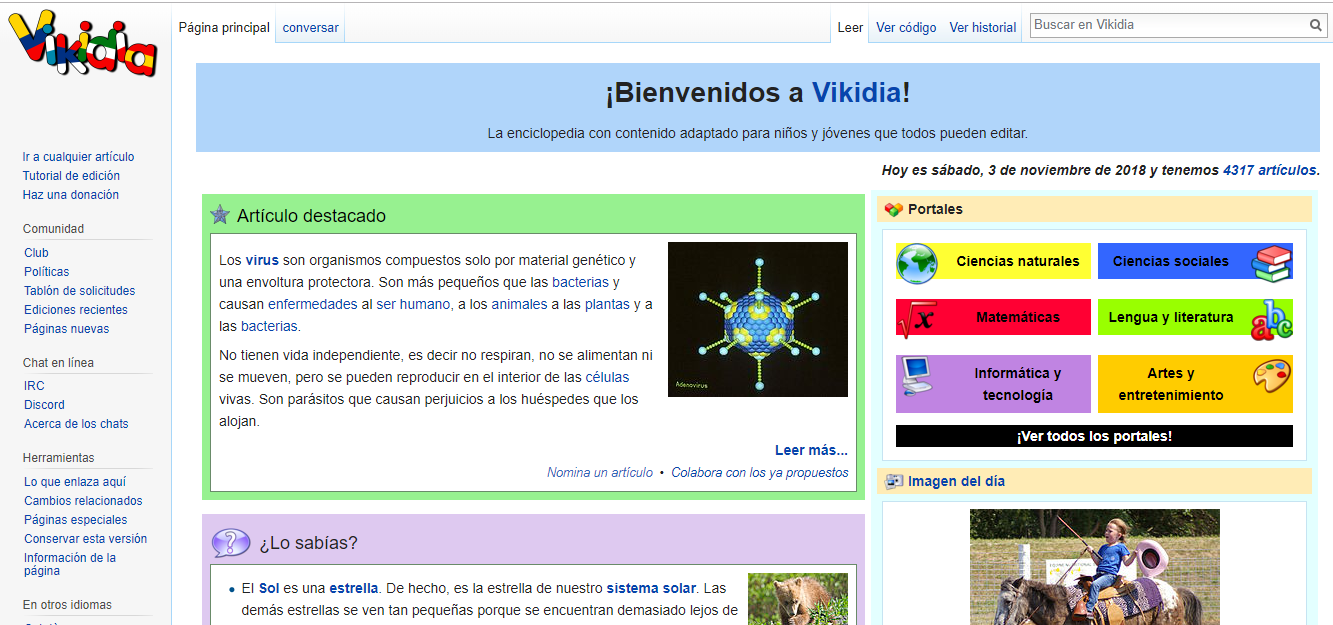Open the conversar tab

310,27
